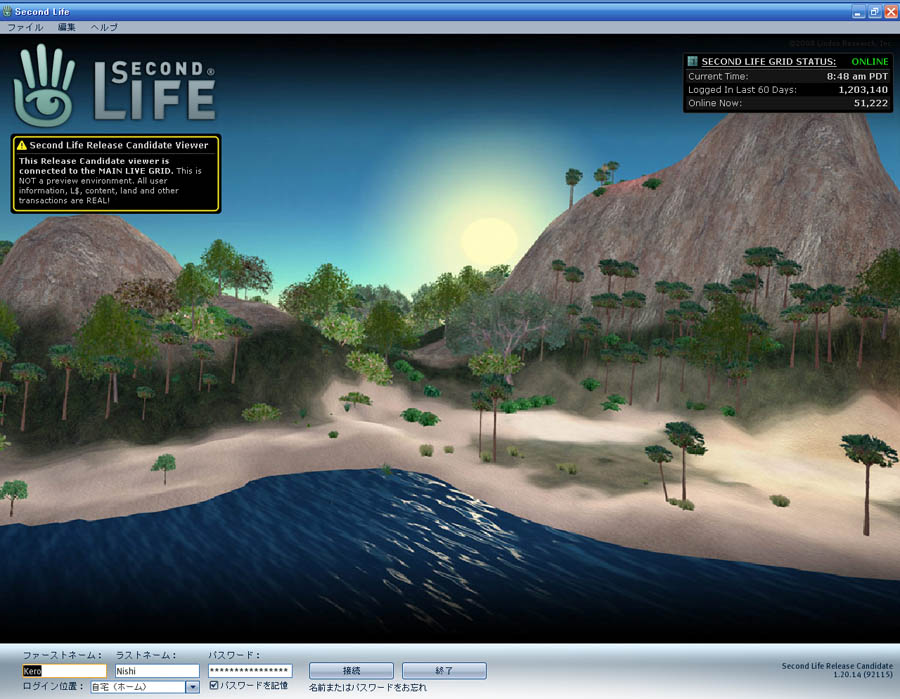Open the ファイル menu
The image size is (900, 699).
pos(25,27)
